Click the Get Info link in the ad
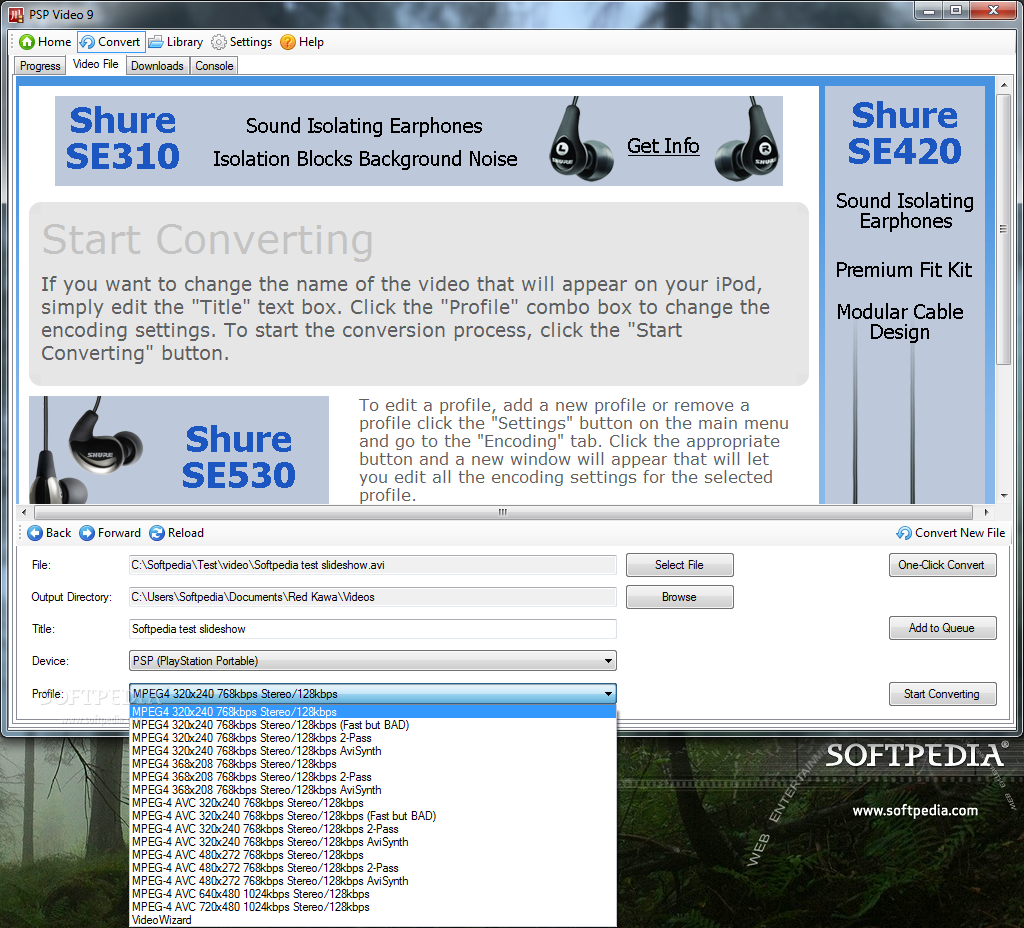1024x928 pixels. coord(663,146)
